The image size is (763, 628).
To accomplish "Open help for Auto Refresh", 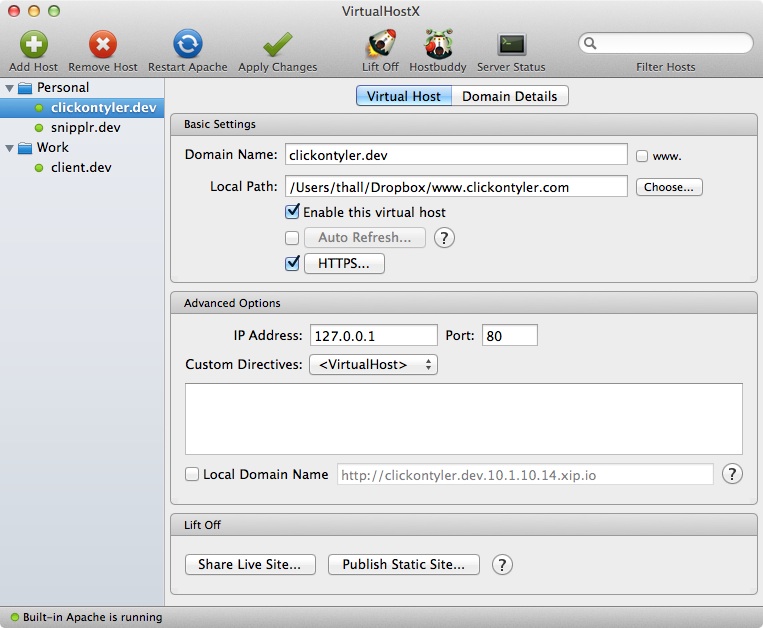I will tap(444, 238).
